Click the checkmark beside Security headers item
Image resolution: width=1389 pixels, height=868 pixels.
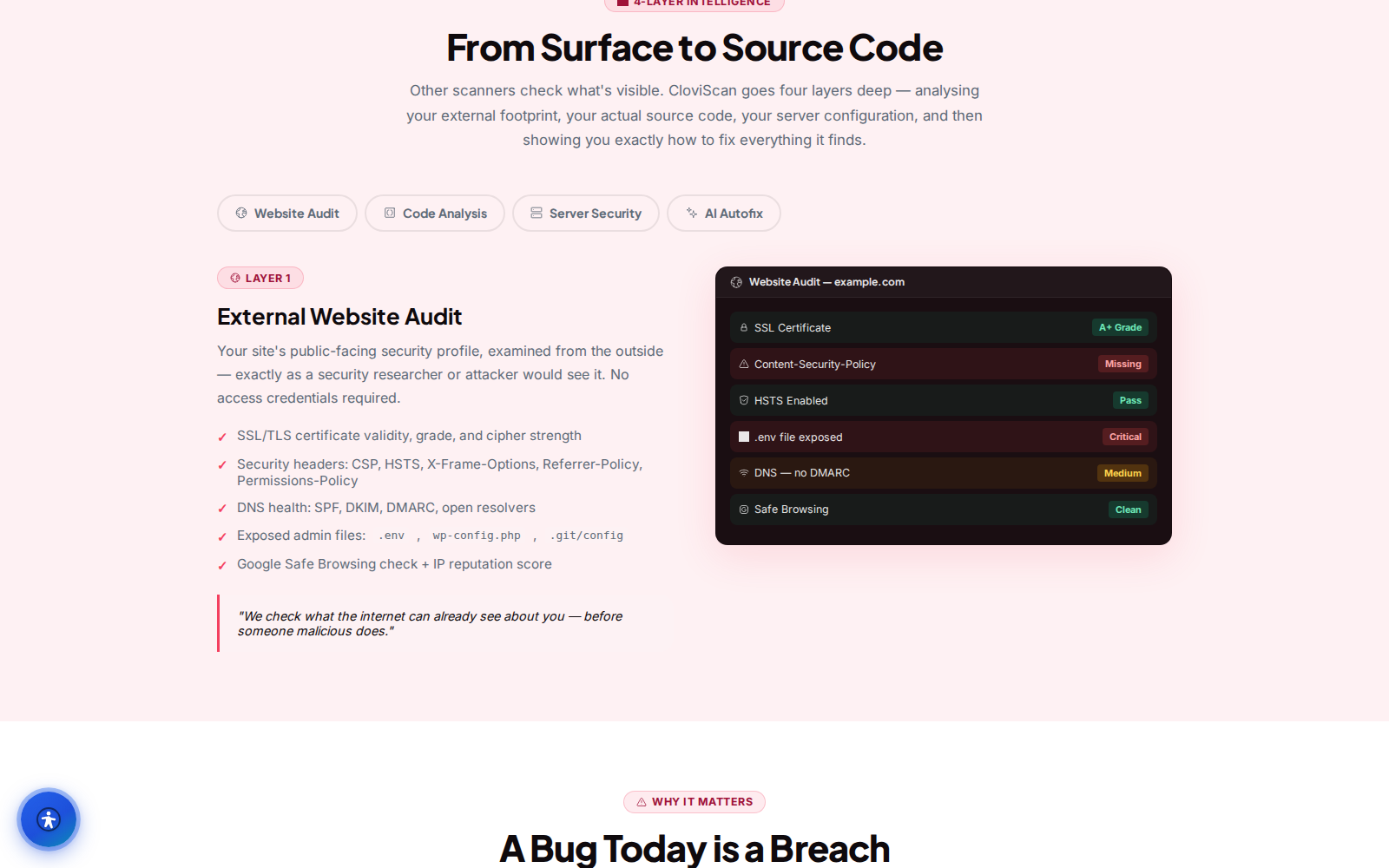[x=222, y=465]
